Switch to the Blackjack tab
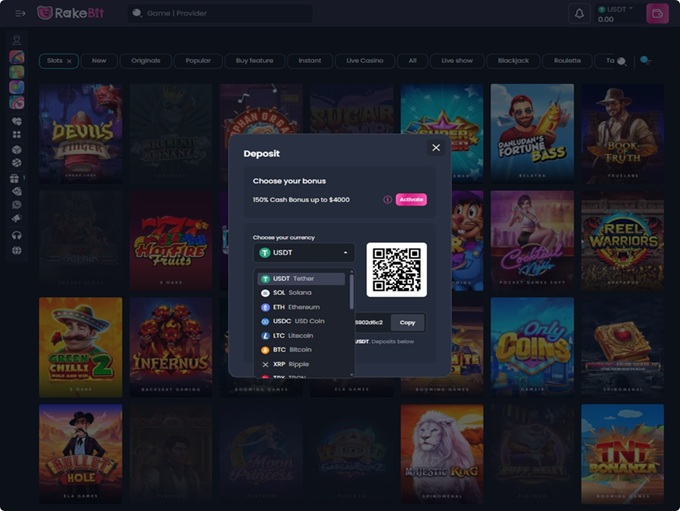The width and height of the screenshot is (680, 511). click(513, 61)
